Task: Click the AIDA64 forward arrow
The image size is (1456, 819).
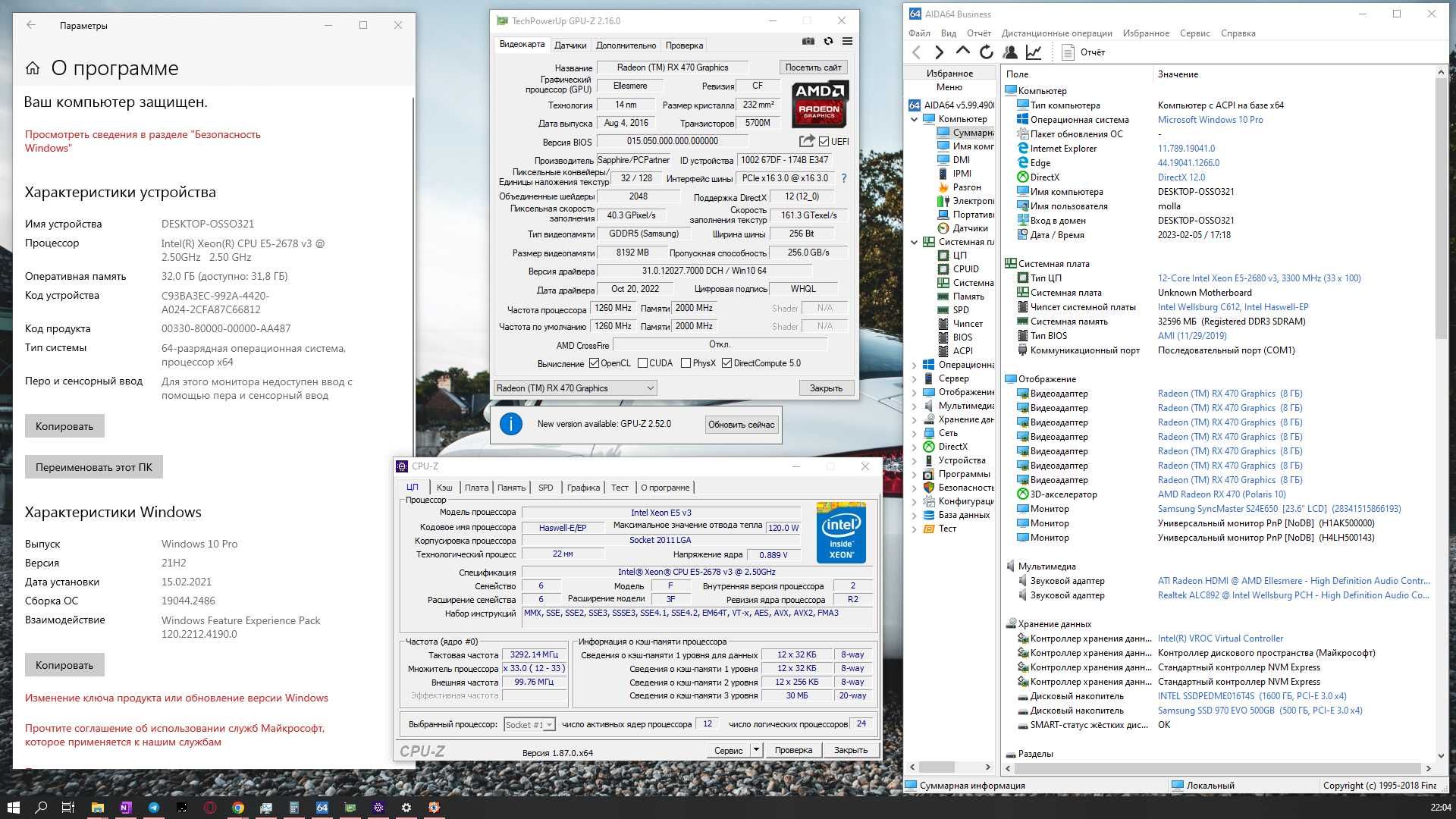Action: pos(940,52)
